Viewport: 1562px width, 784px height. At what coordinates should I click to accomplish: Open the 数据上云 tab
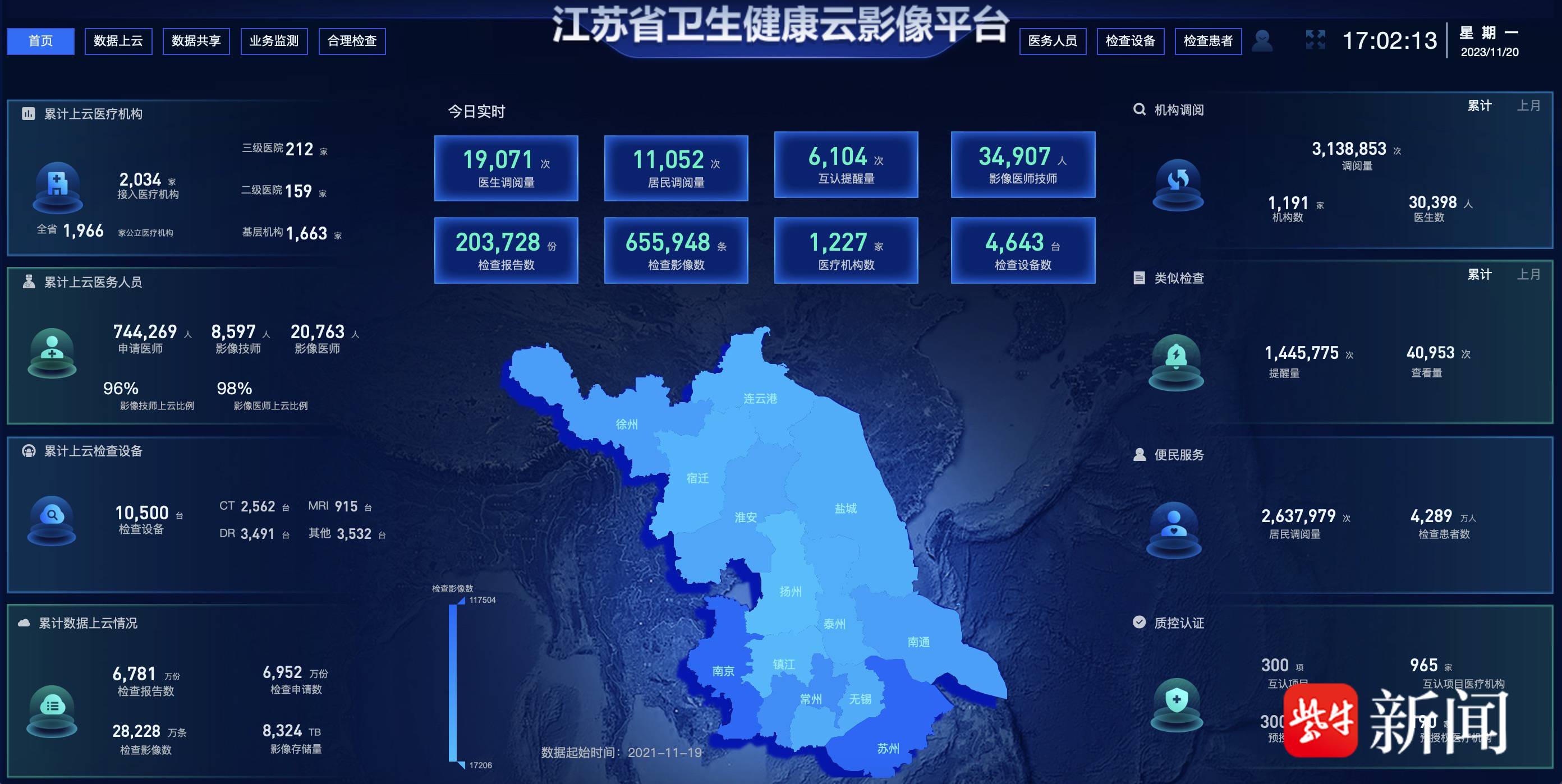pos(118,41)
